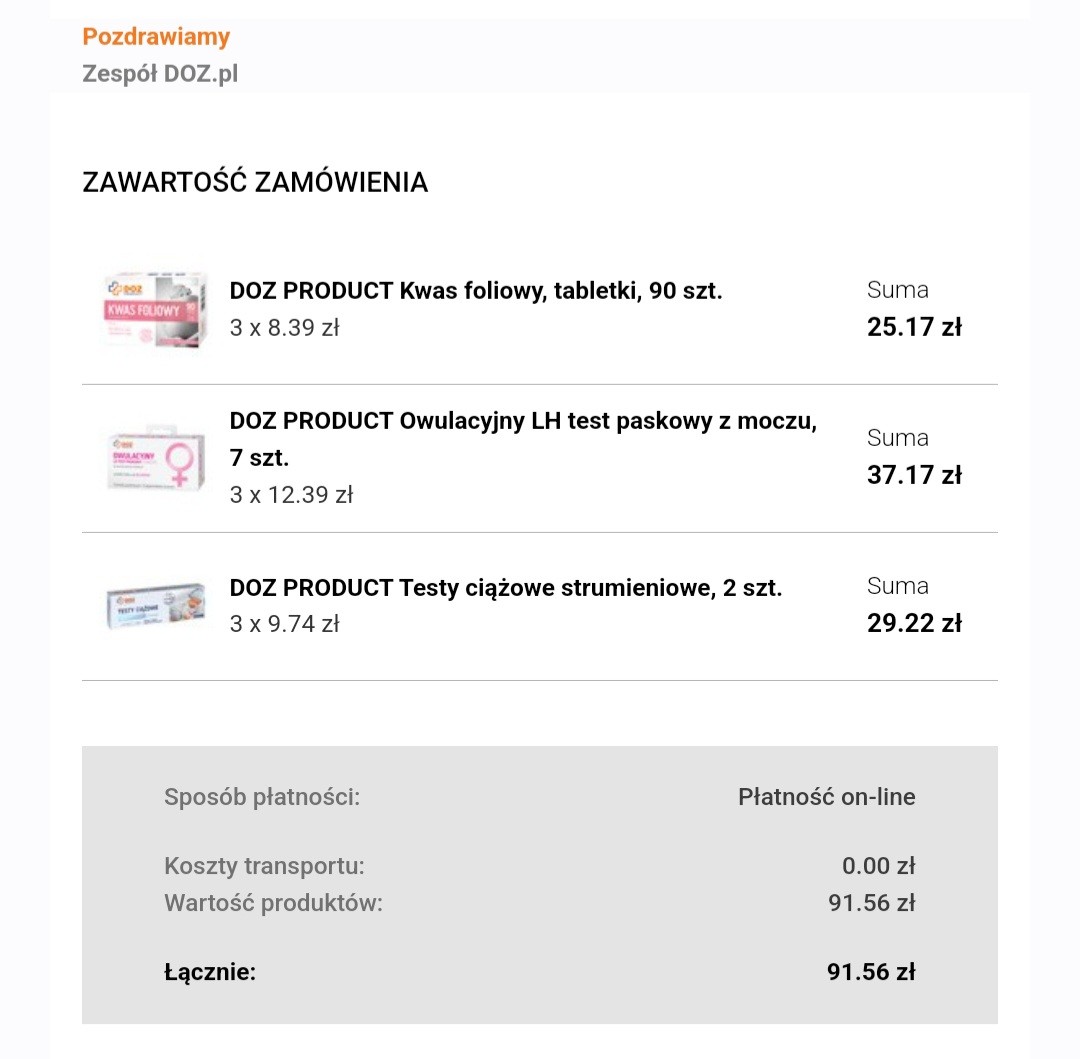Click the Zespół DOZ.pl signature text
The width and height of the screenshot is (1080, 1059).
[x=160, y=74]
